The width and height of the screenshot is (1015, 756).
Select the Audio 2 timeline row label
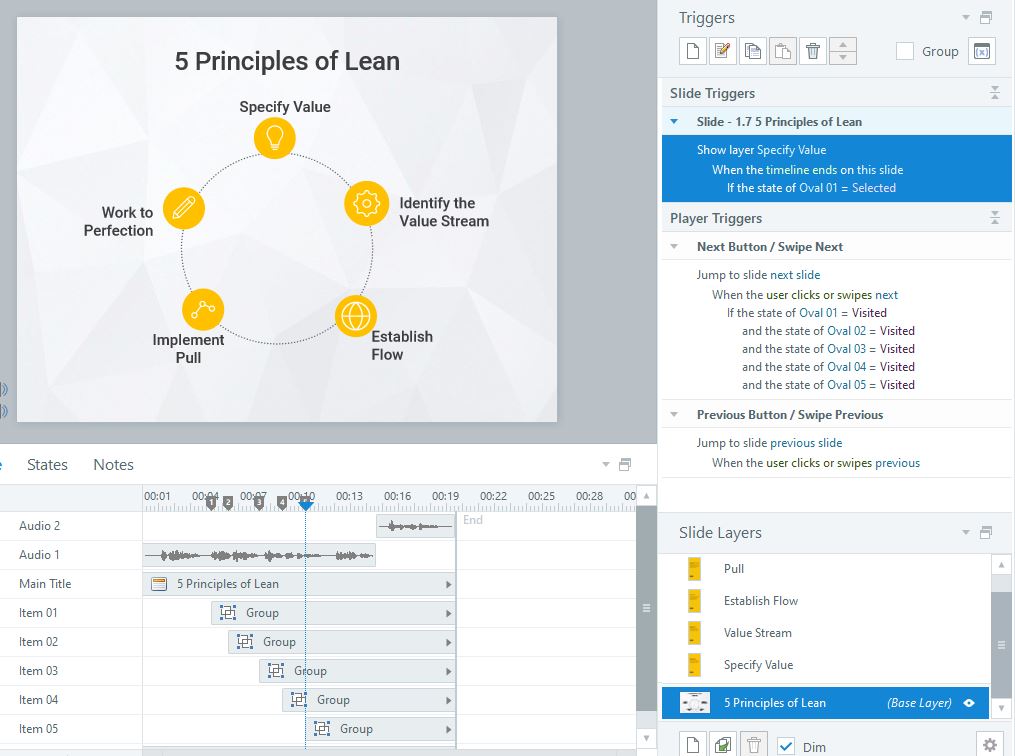point(39,526)
